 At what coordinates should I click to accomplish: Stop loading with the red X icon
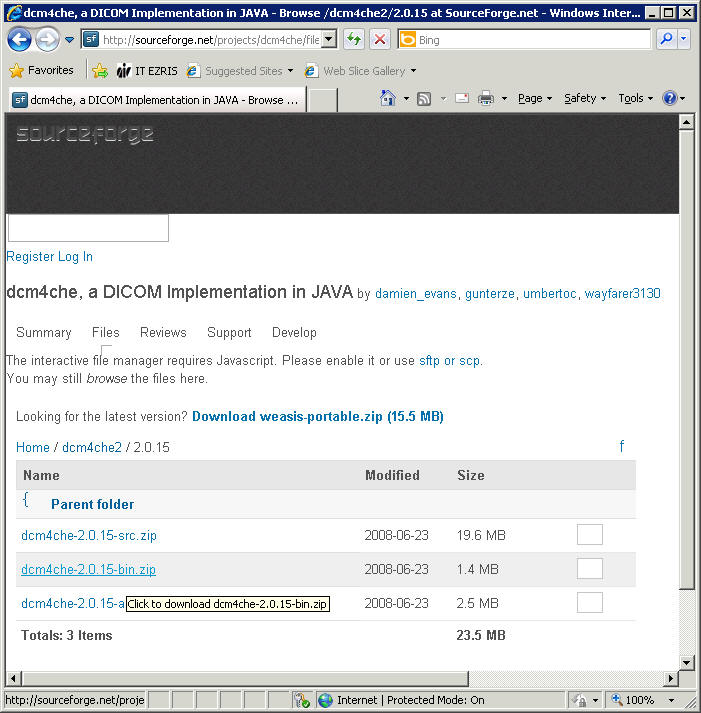[380, 40]
